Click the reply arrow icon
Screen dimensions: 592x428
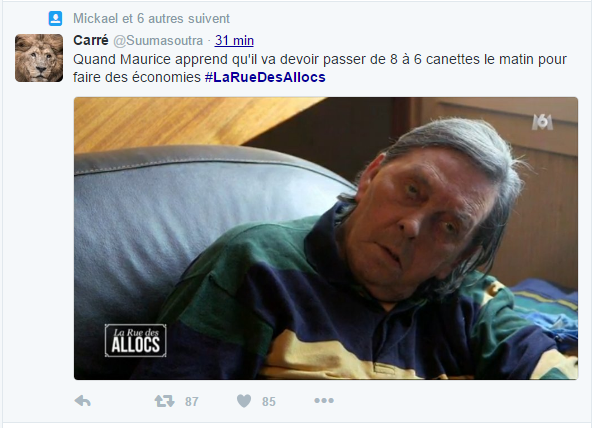[x=83, y=401]
